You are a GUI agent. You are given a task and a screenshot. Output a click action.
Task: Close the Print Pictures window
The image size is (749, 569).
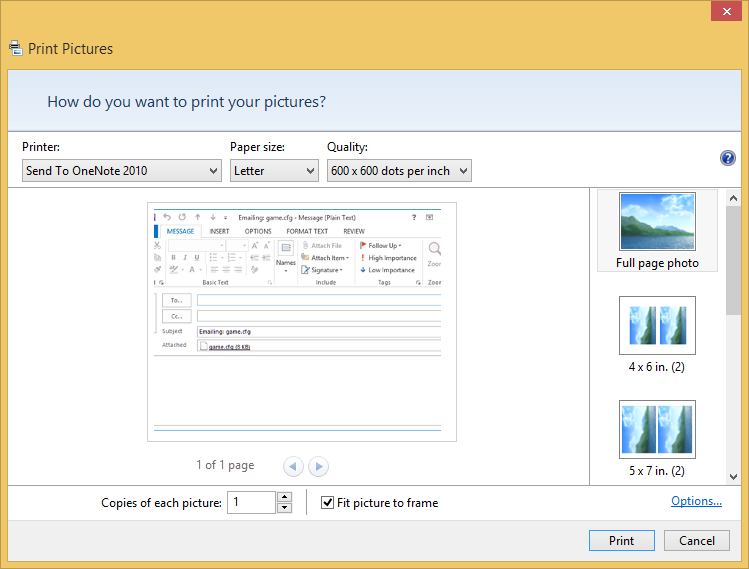point(724,12)
